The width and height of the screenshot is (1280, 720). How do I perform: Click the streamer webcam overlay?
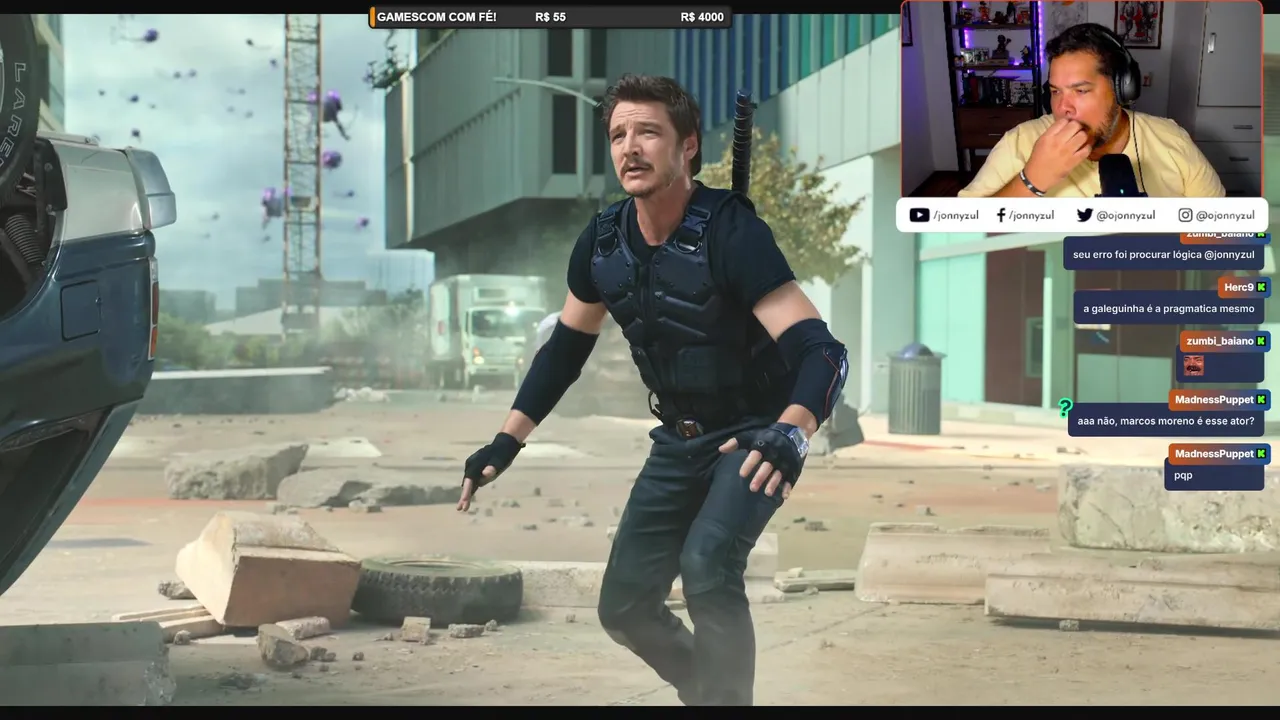[1083, 99]
